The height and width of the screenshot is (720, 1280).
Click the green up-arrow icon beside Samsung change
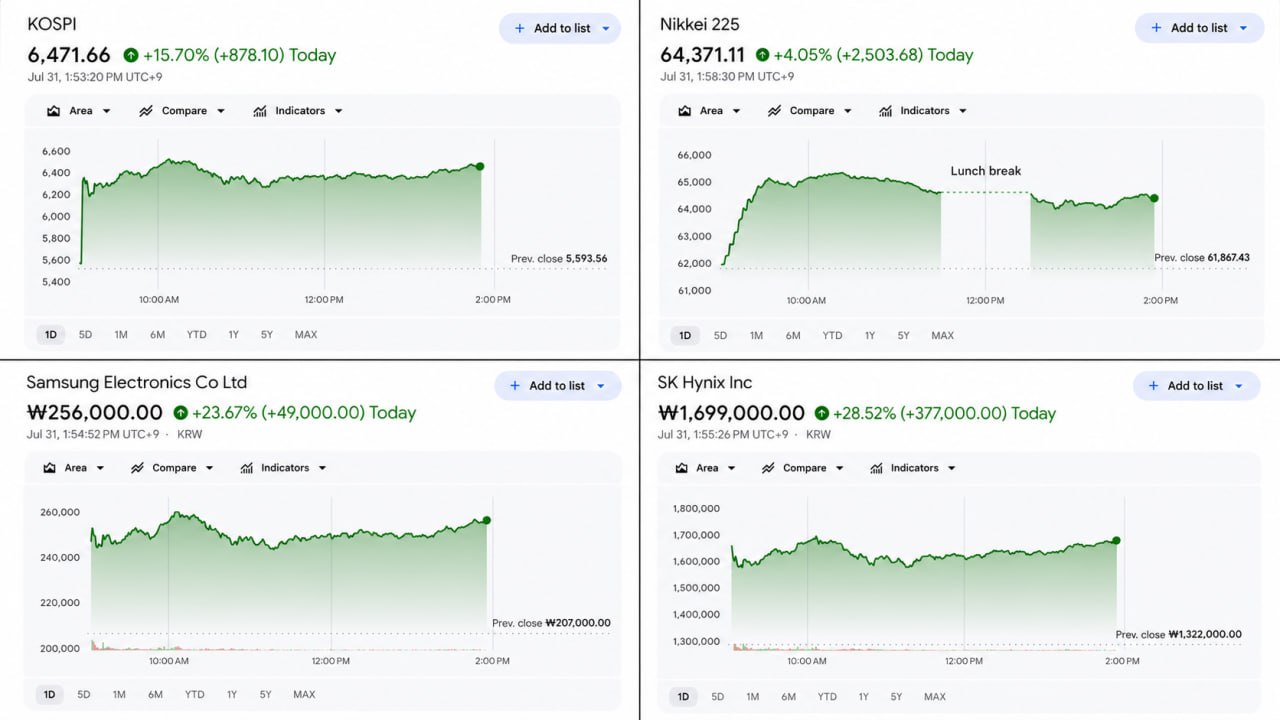180,412
